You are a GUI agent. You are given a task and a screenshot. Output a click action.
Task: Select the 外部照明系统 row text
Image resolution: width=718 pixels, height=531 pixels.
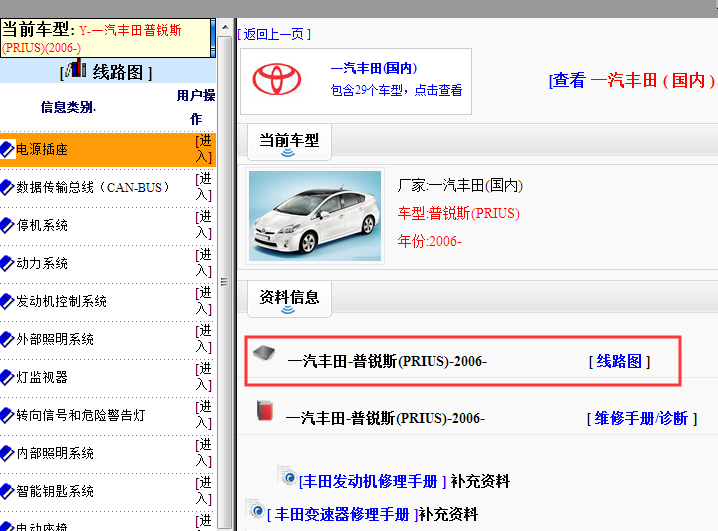coord(55,339)
